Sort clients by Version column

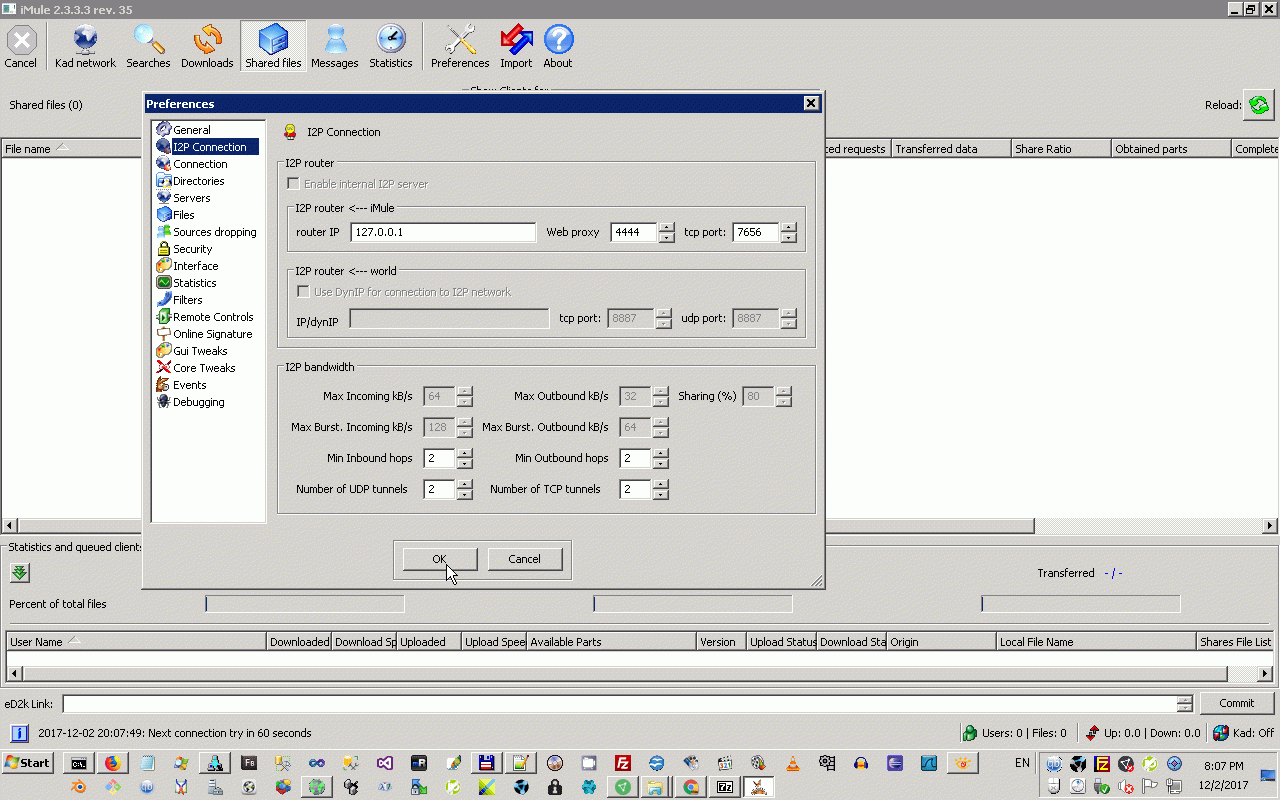click(x=720, y=642)
